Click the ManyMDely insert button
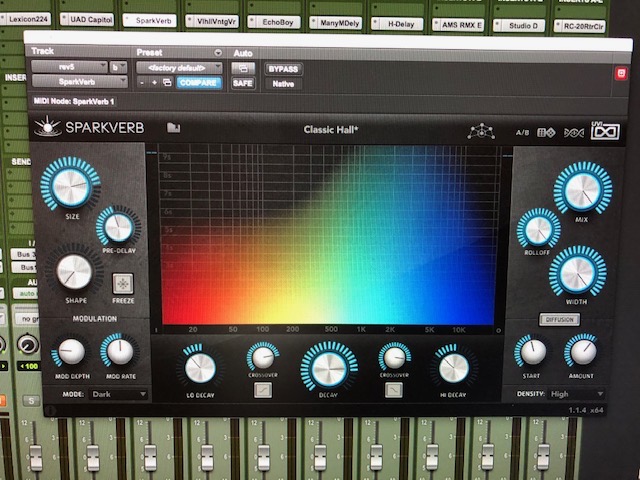Viewport: 640px width, 480px height. (336, 23)
